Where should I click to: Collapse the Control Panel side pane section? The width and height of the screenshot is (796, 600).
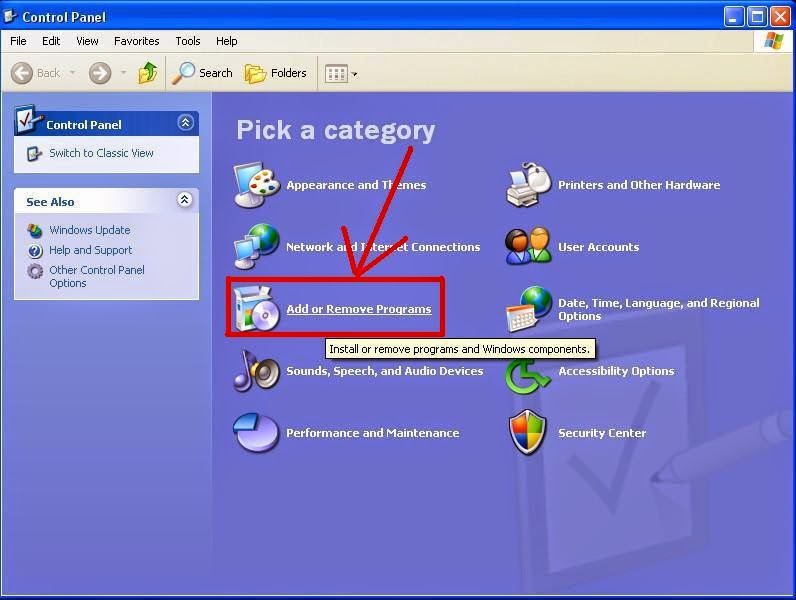coord(185,122)
